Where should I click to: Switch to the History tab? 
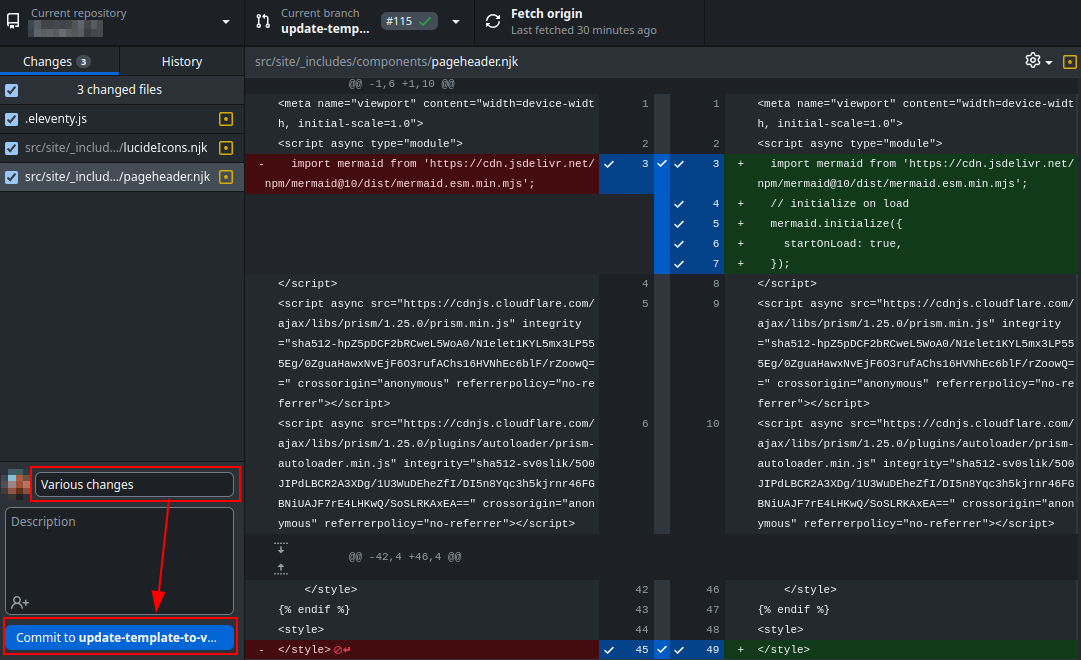click(181, 61)
